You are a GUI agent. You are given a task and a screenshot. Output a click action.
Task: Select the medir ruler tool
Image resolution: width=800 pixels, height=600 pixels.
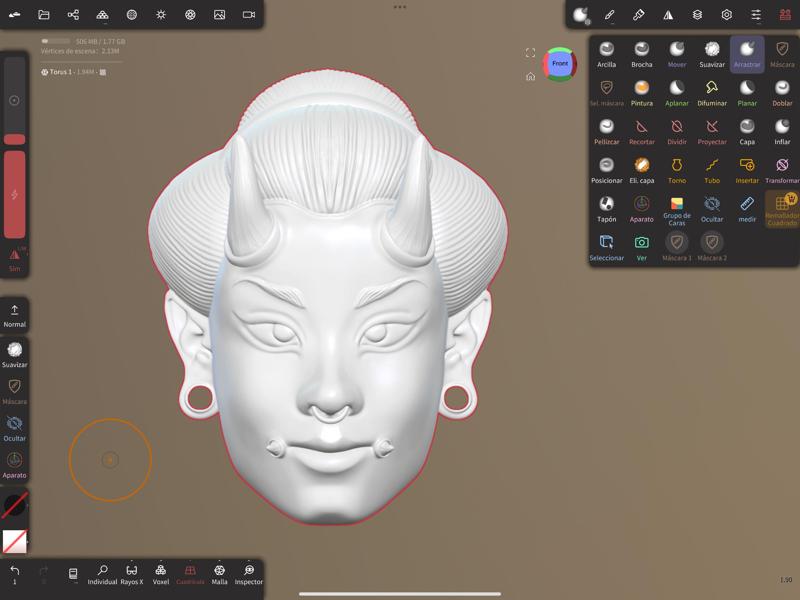coord(747,208)
